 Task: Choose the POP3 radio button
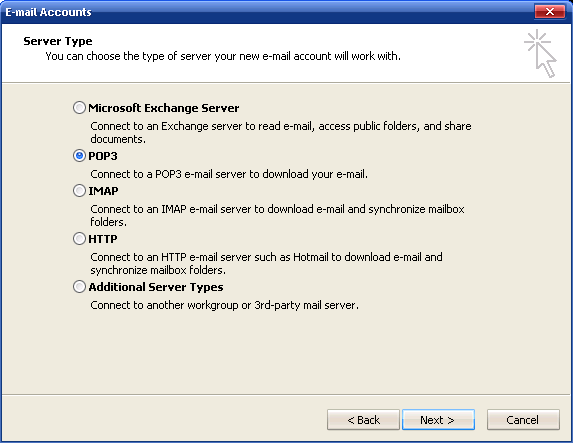79,156
